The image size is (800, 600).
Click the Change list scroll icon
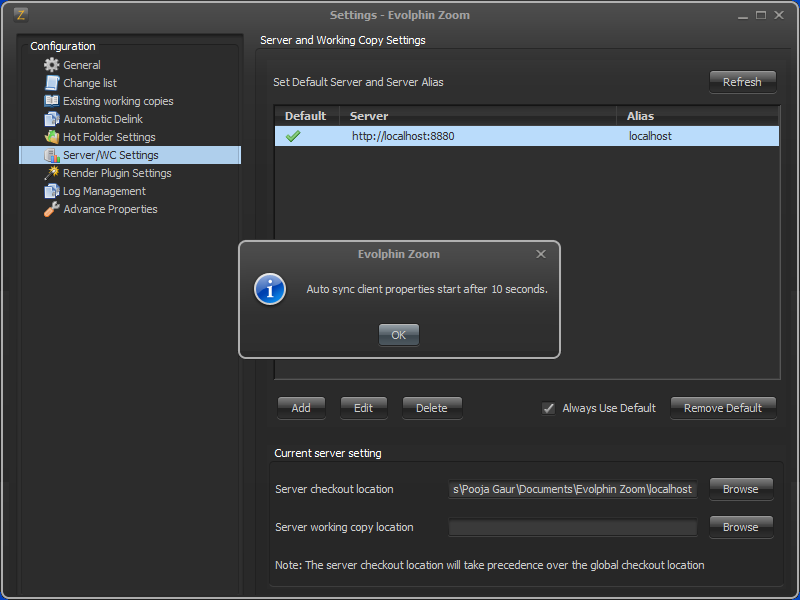coord(52,83)
